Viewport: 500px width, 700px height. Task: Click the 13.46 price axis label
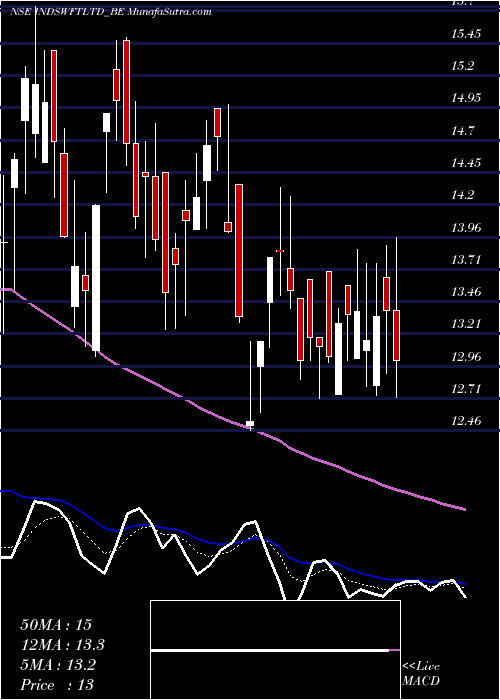tap(466, 292)
